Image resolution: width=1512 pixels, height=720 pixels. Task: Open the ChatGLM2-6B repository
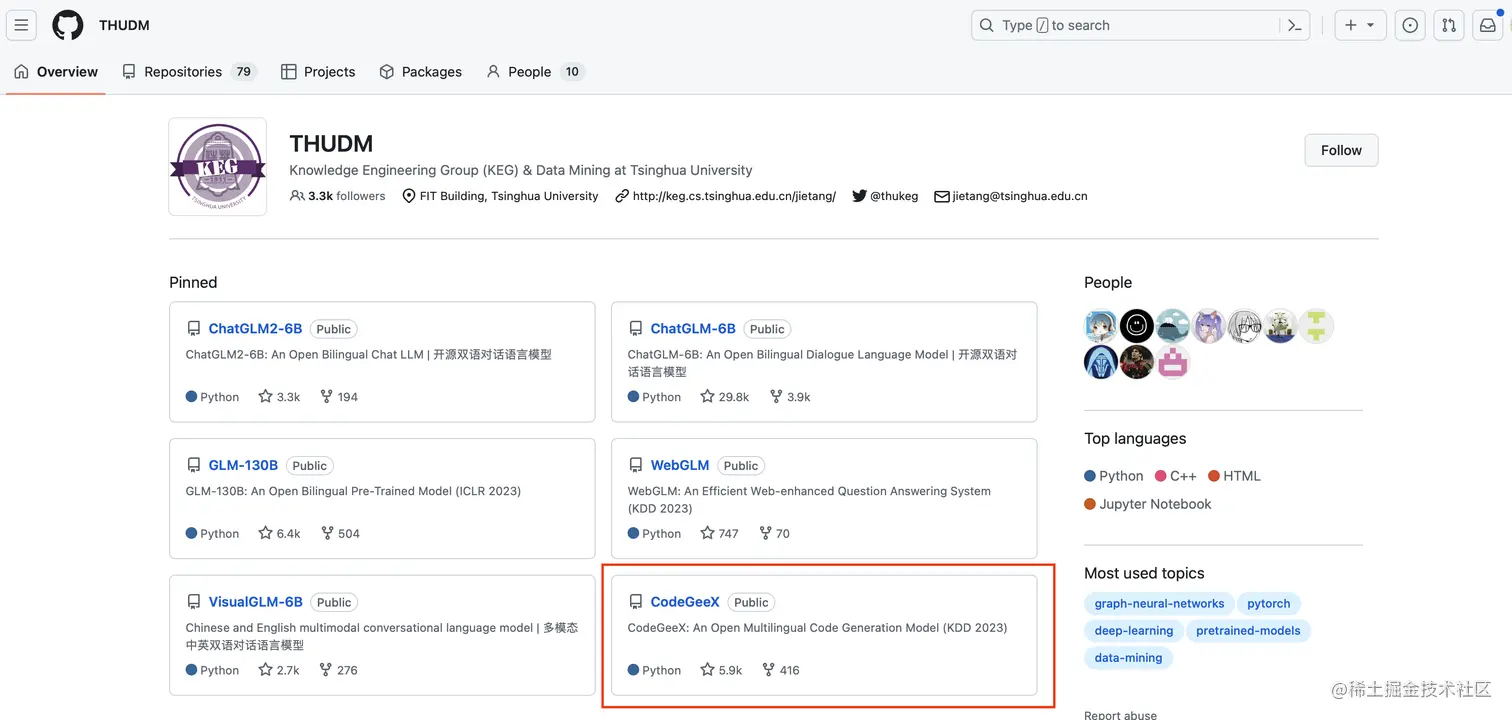tap(255, 329)
